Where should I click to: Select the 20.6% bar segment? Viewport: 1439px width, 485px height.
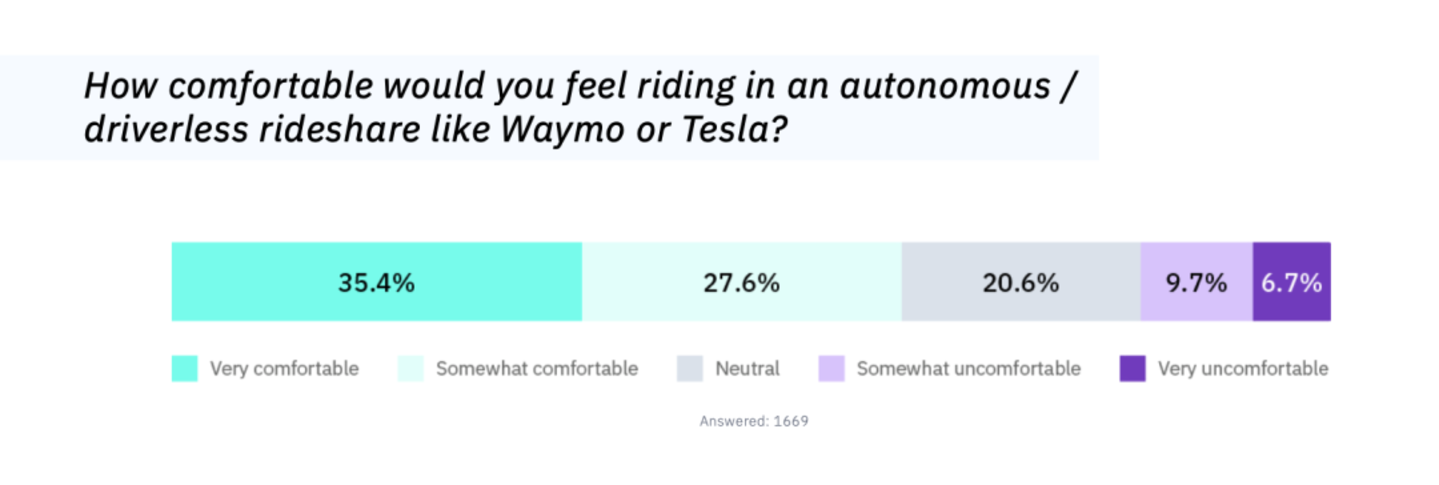coord(1021,282)
